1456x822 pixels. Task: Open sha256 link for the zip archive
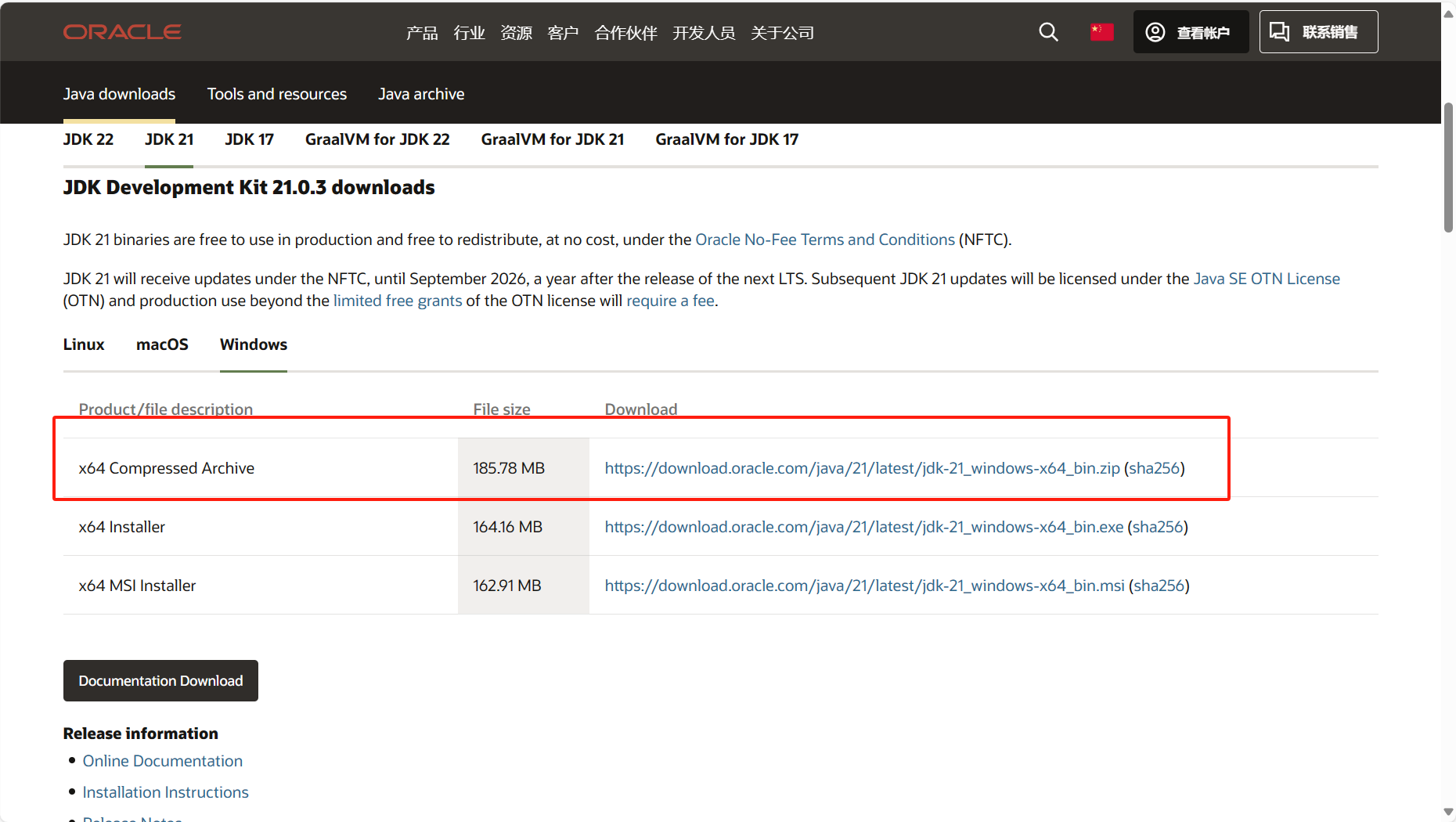pos(1154,468)
